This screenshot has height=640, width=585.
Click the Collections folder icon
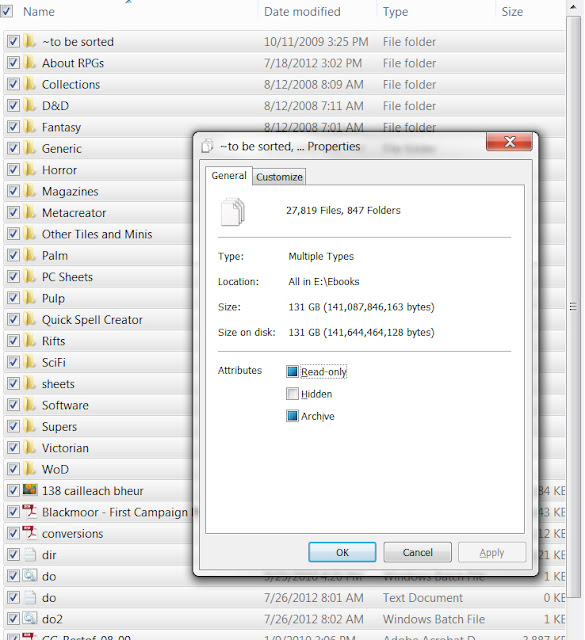point(29,84)
